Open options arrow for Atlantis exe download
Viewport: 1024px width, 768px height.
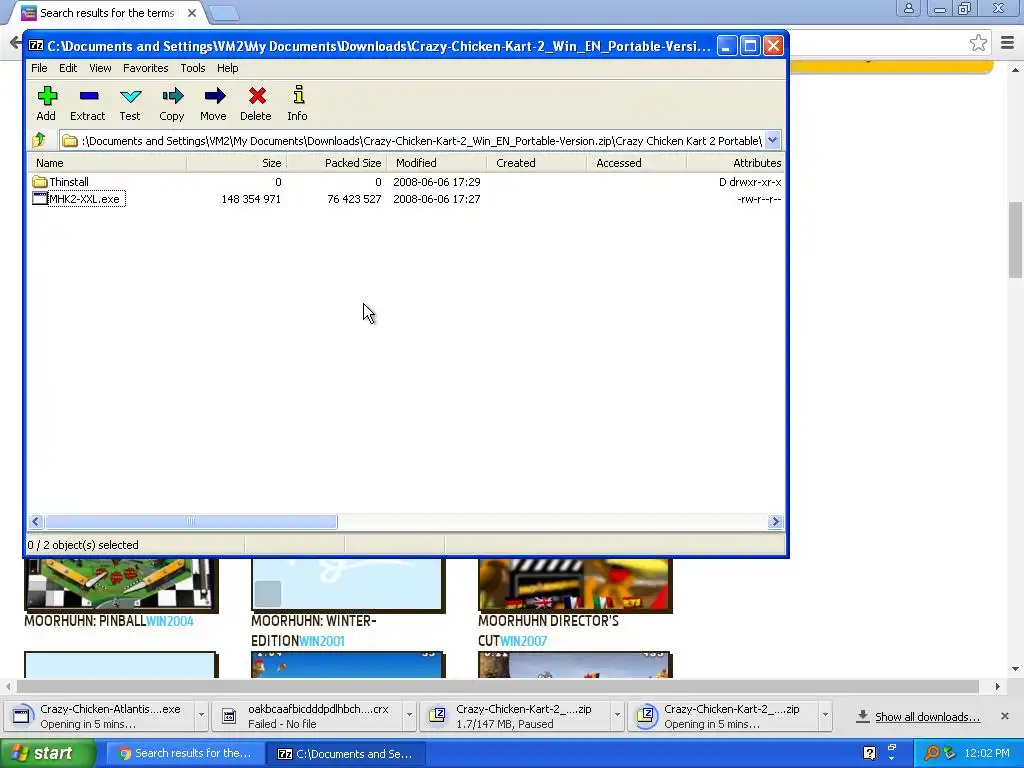(202, 715)
